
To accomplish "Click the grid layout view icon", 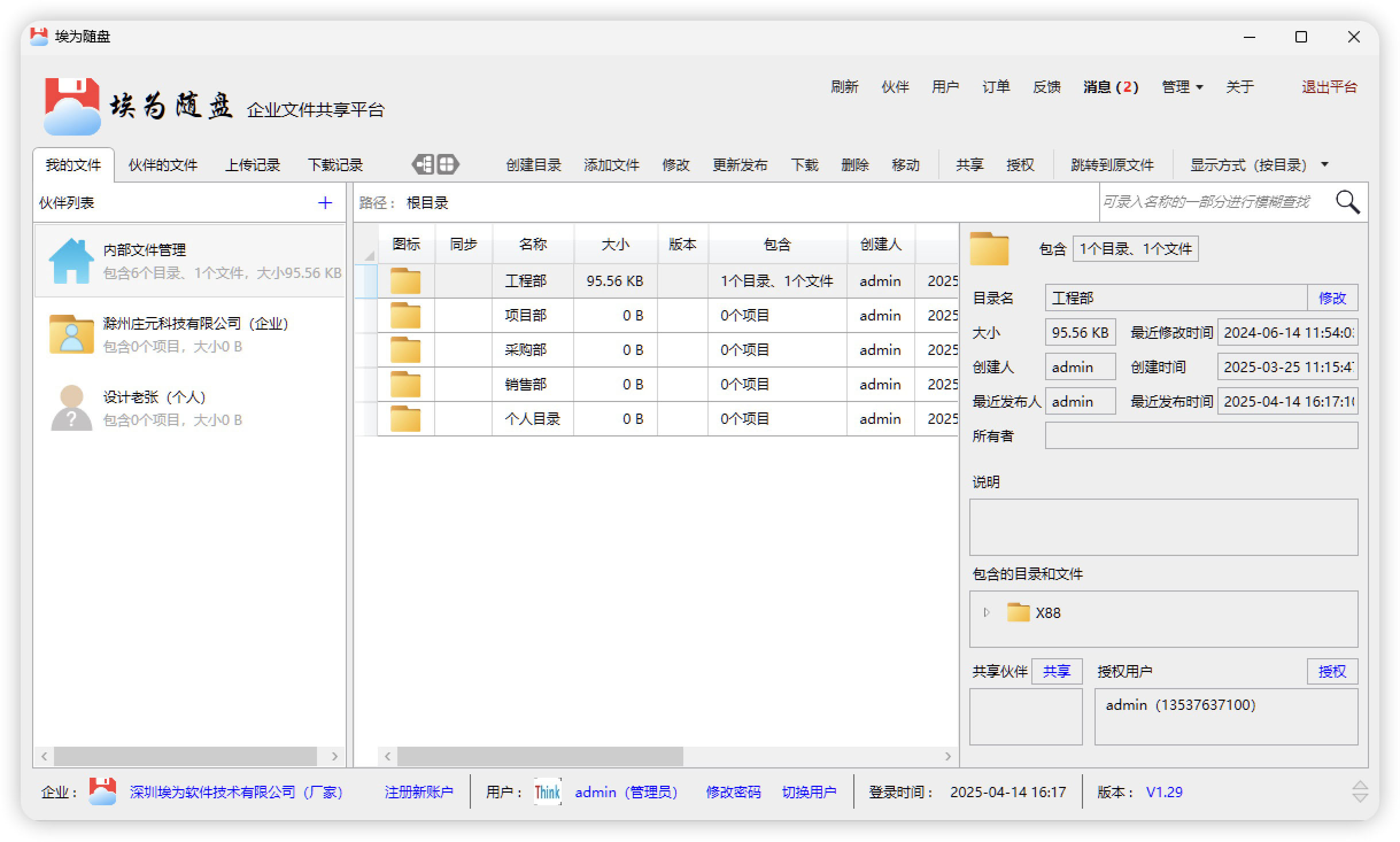I will [x=448, y=165].
